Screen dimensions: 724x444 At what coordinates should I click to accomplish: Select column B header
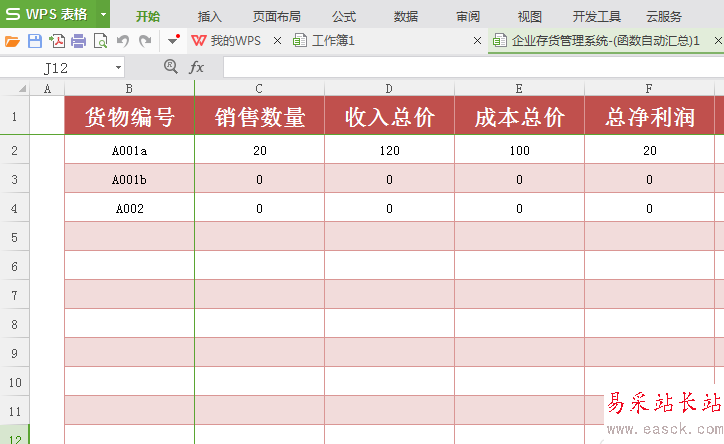click(129, 89)
